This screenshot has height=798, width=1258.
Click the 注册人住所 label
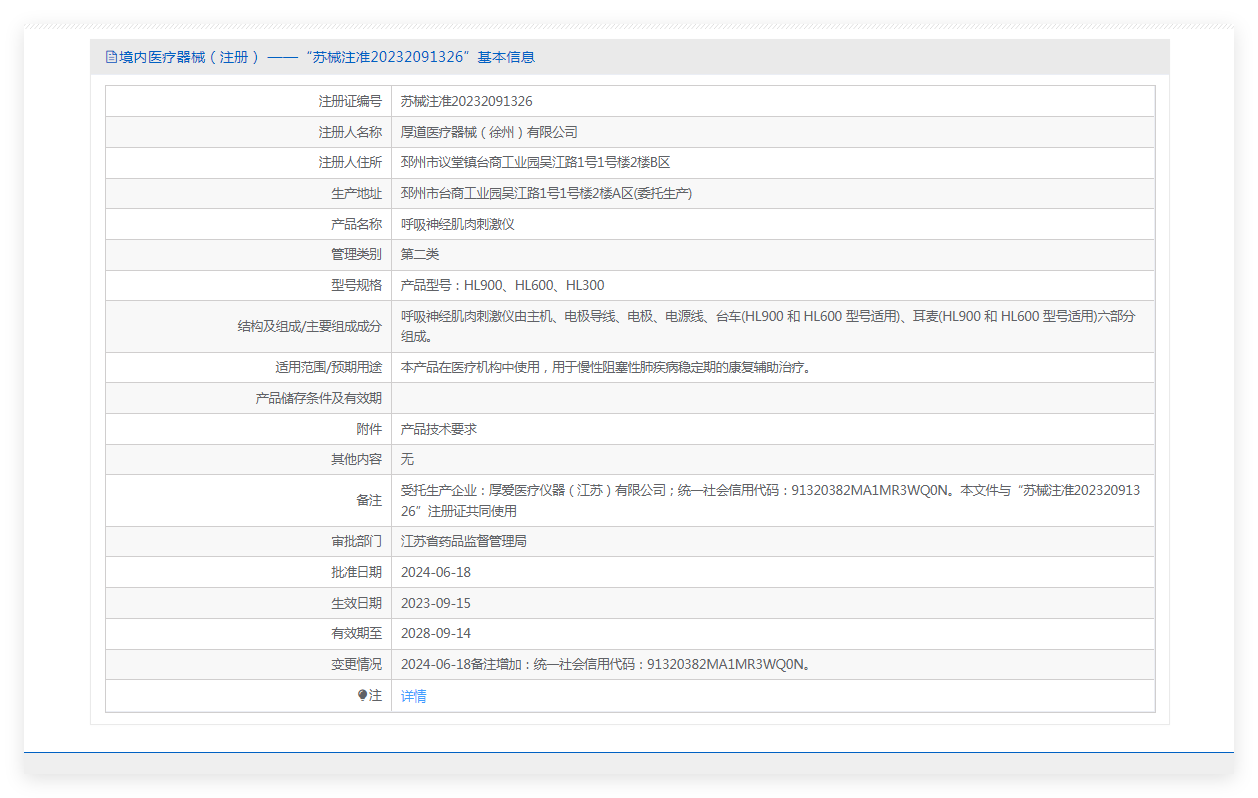click(350, 163)
